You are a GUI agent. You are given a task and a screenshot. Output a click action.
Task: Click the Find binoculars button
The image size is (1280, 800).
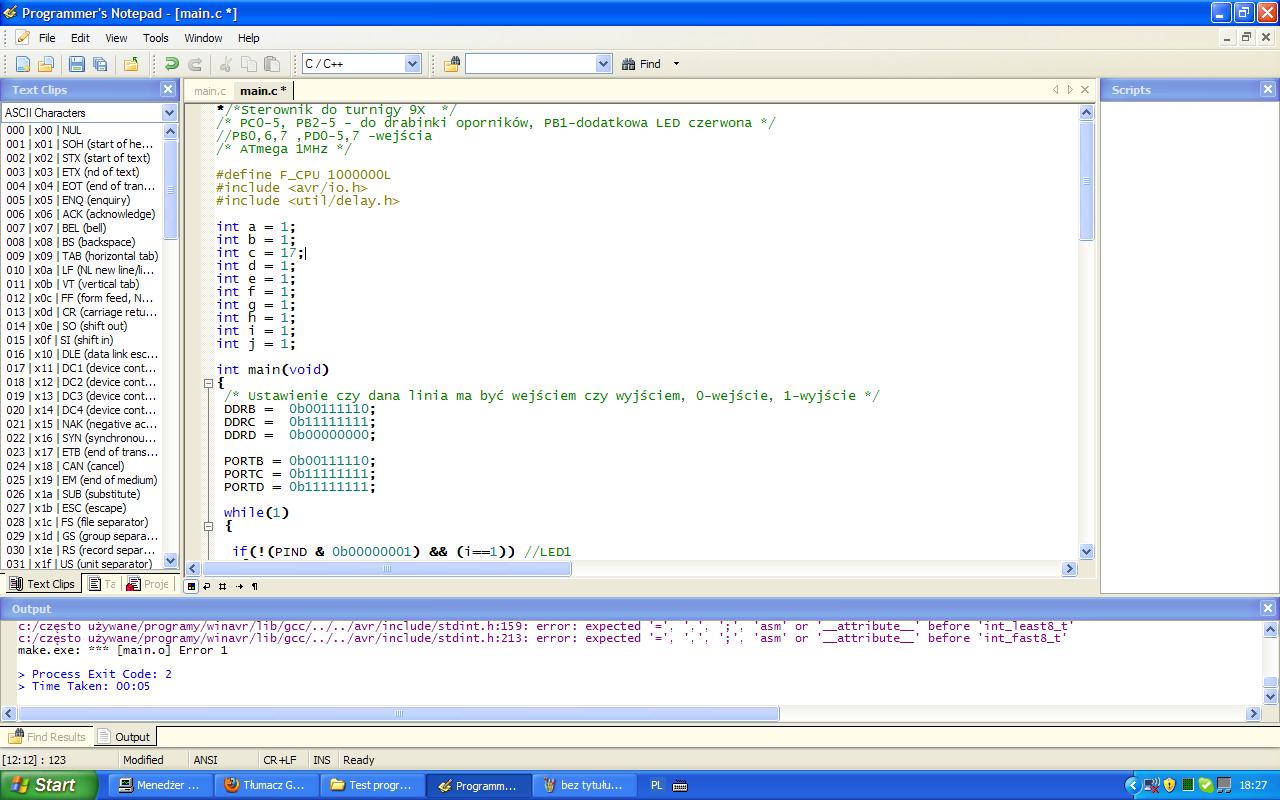pos(642,64)
